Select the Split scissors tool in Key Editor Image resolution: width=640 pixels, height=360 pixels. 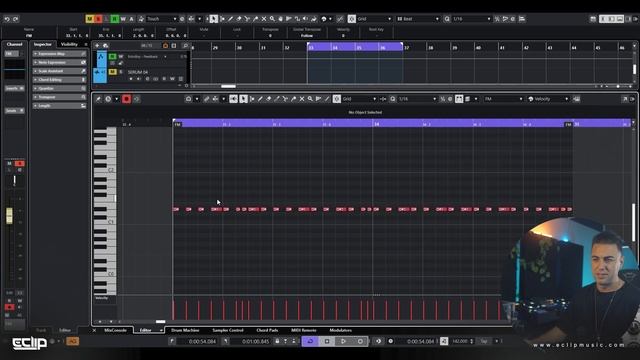click(x=285, y=99)
